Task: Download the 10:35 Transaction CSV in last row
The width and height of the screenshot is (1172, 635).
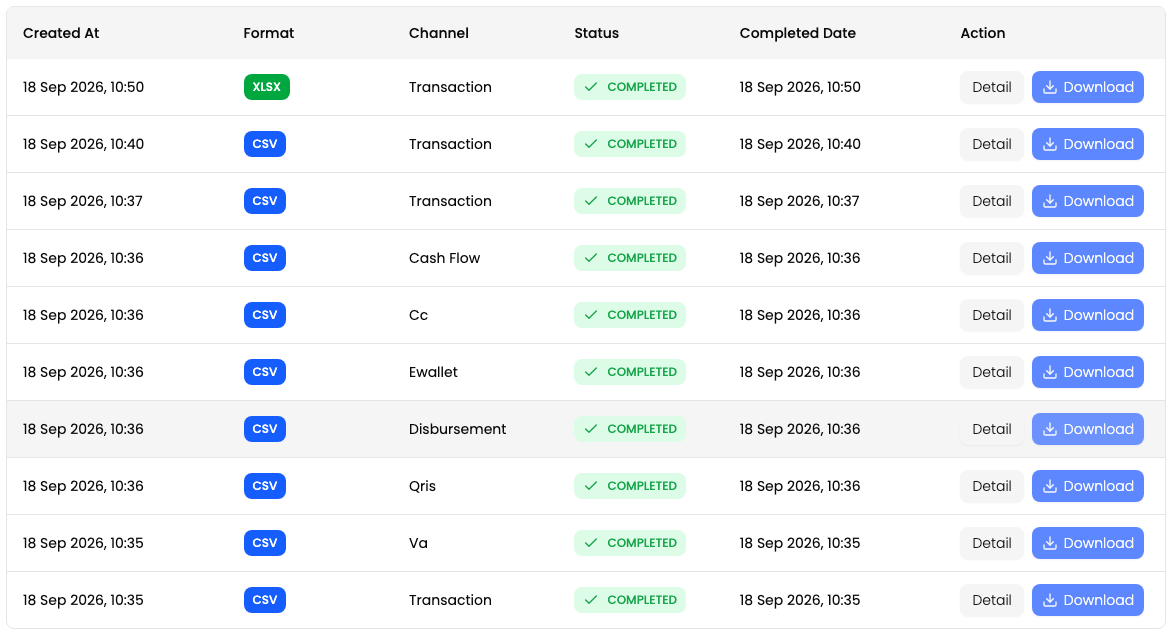Action: click(1088, 600)
